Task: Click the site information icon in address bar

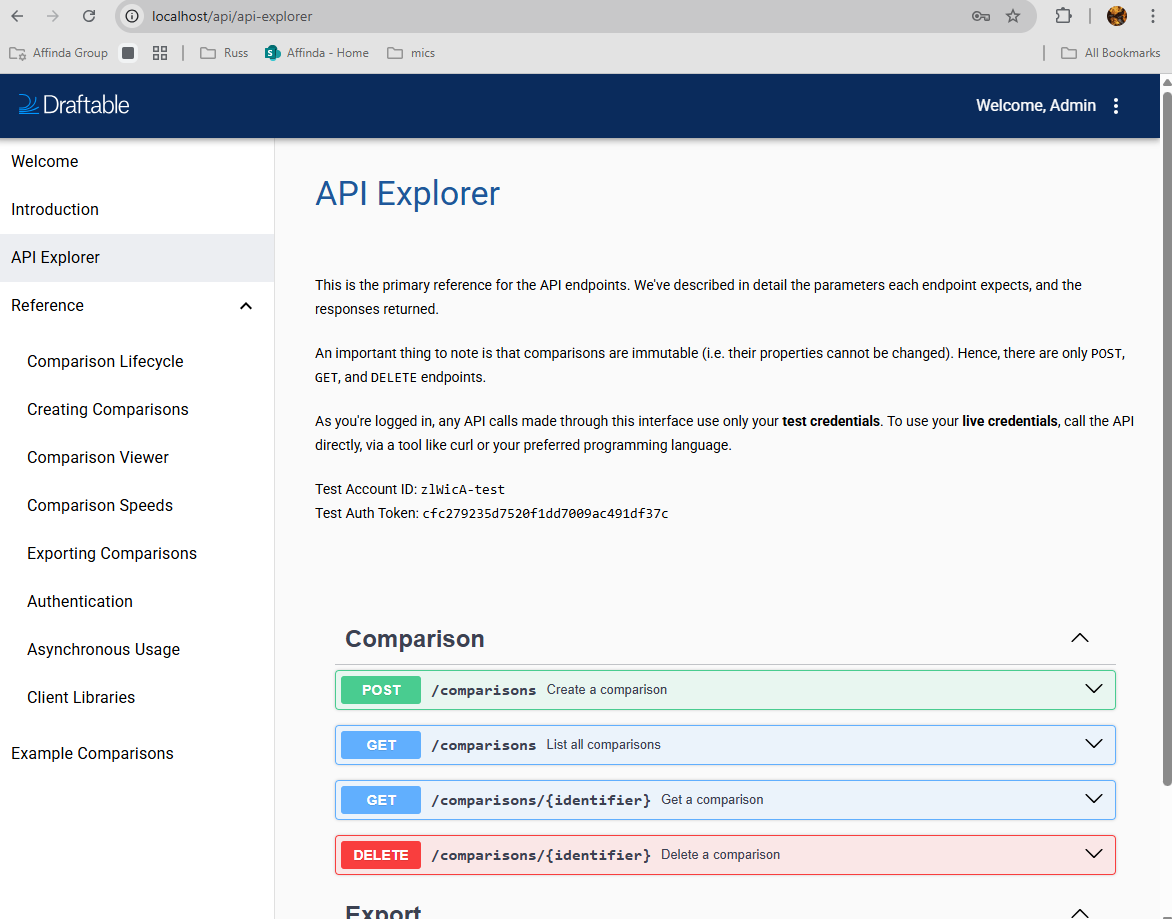Action: click(x=131, y=16)
